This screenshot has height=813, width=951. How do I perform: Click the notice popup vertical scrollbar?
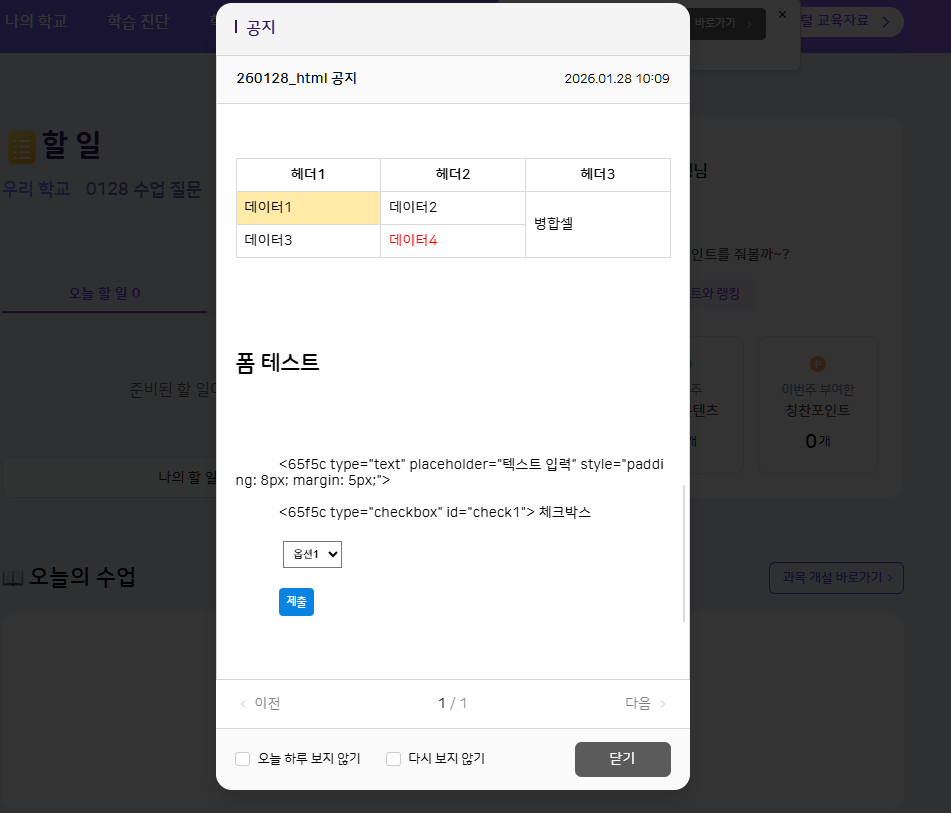(684, 553)
